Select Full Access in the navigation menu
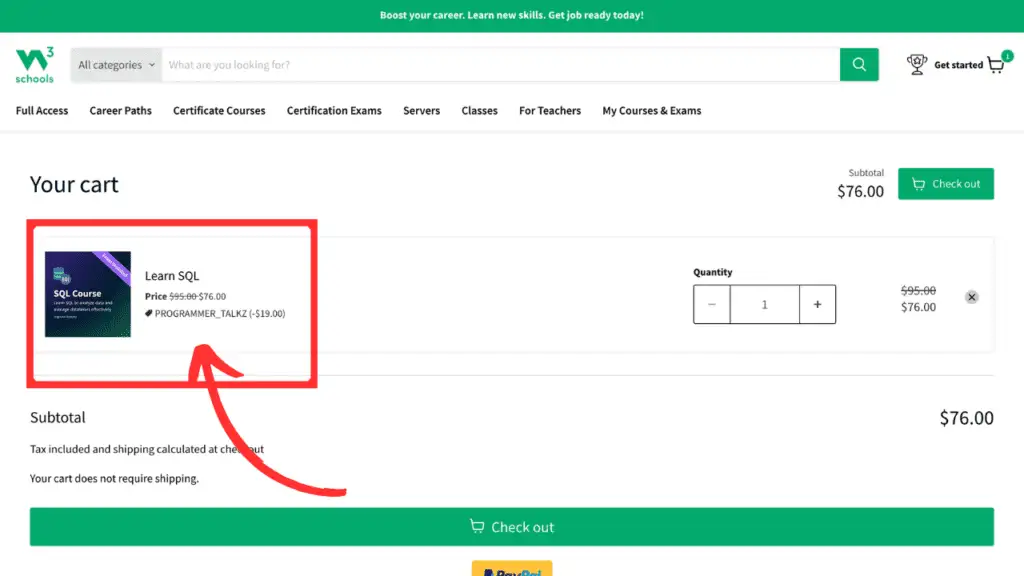 [x=40, y=111]
